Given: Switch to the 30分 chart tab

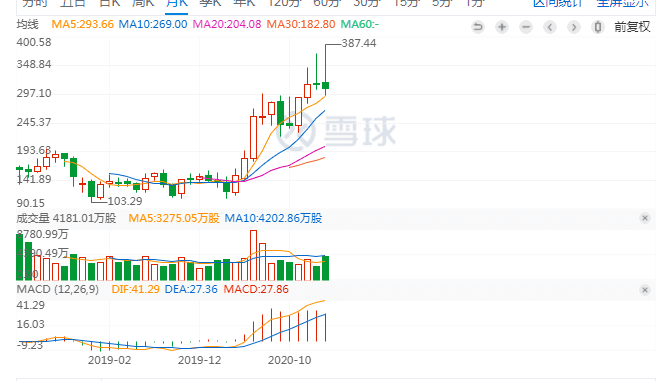Looking at the screenshot, I should click(x=366, y=3).
